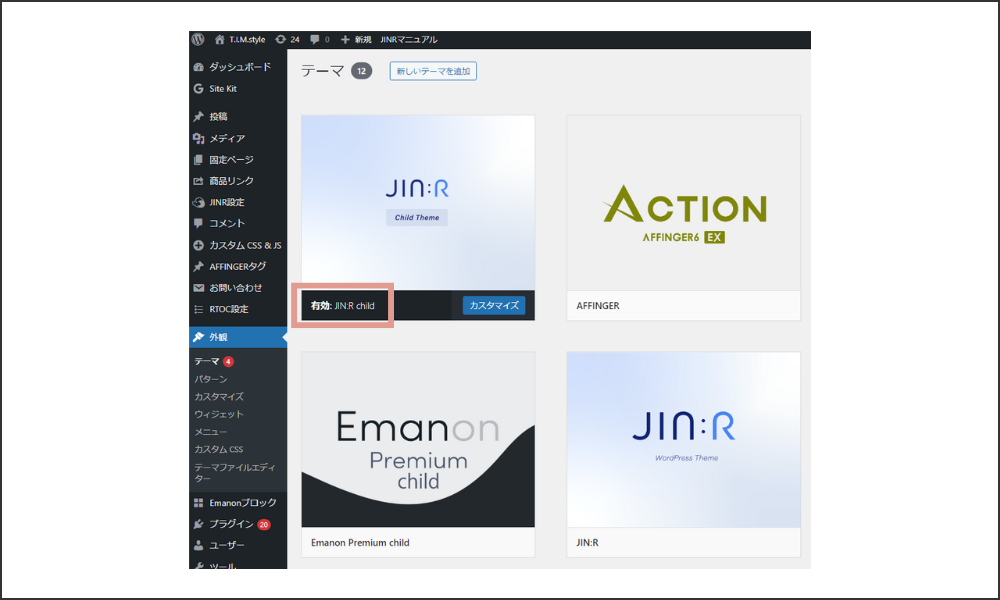
Task: Click the T.I.M.style site name
Action: click(247, 40)
